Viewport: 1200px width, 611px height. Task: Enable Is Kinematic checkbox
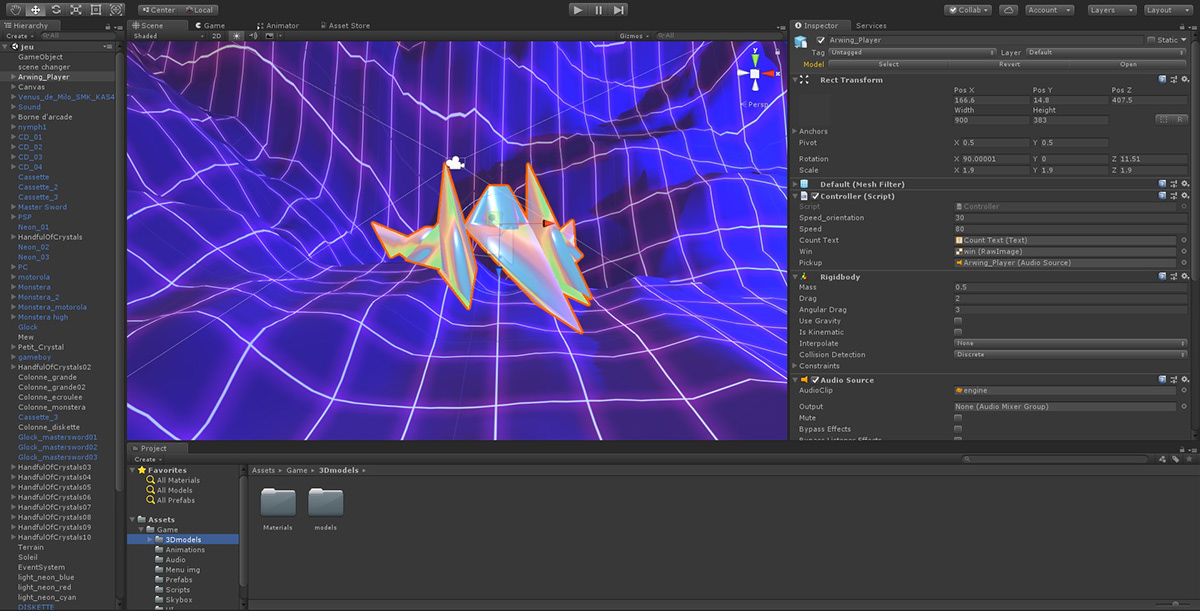point(958,332)
